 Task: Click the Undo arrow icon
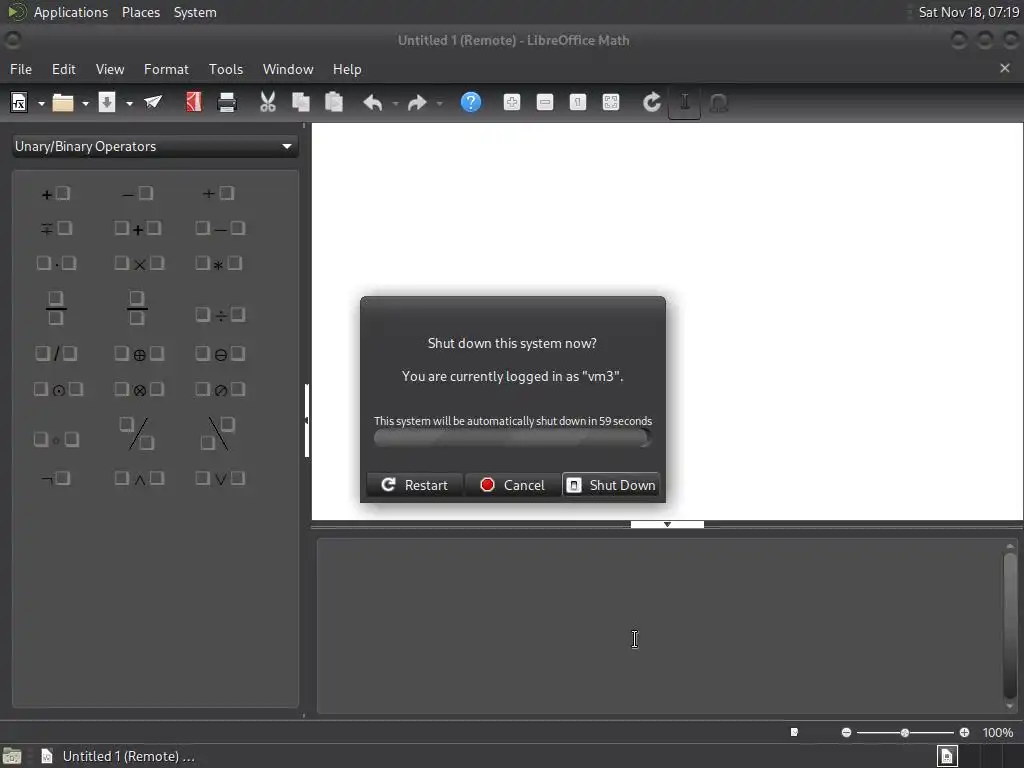click(x=373, y=103)
